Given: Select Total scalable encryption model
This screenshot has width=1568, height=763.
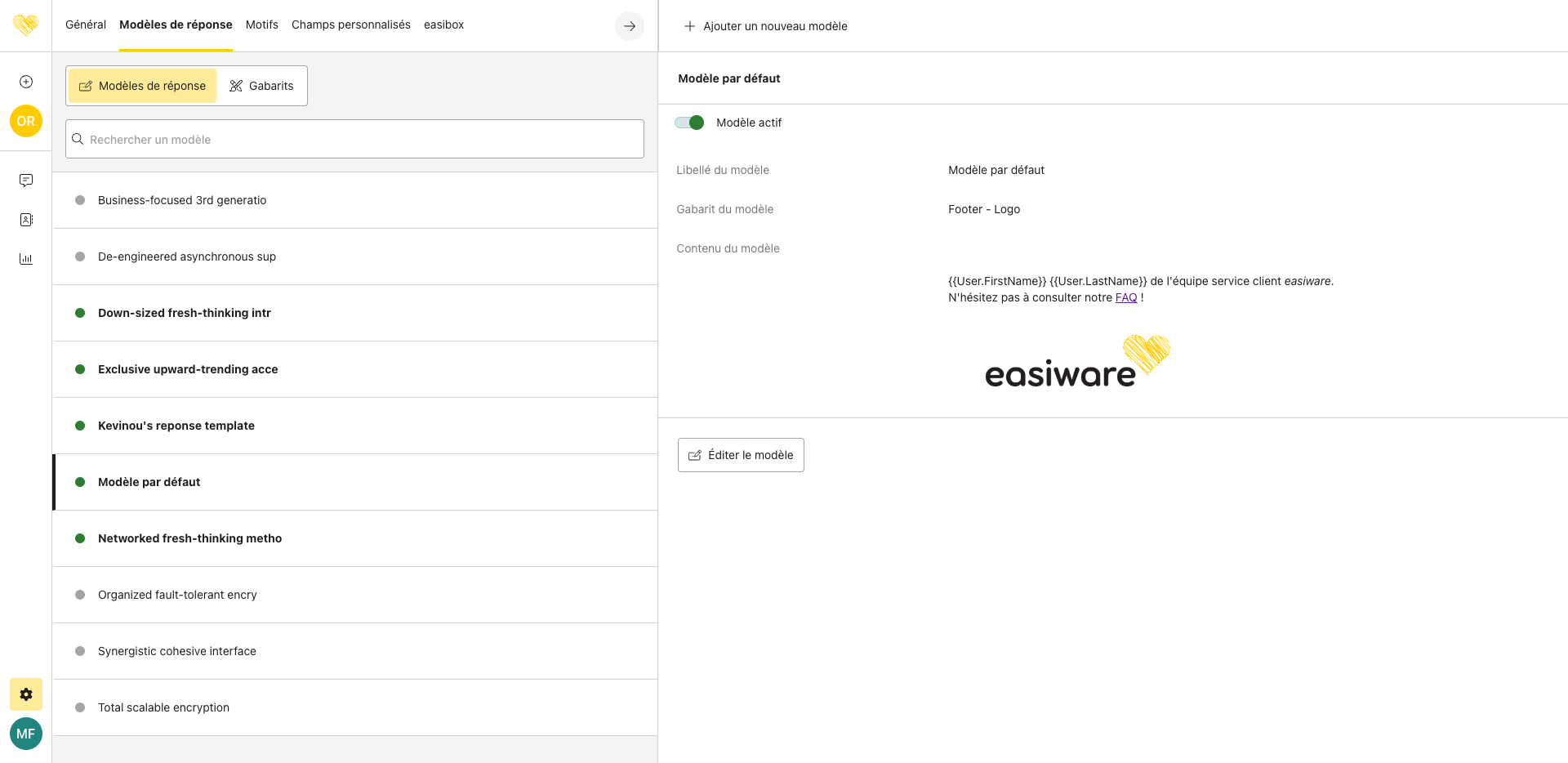Looking at the screenshot, I should pyautogui.click(x=163, y=707).
